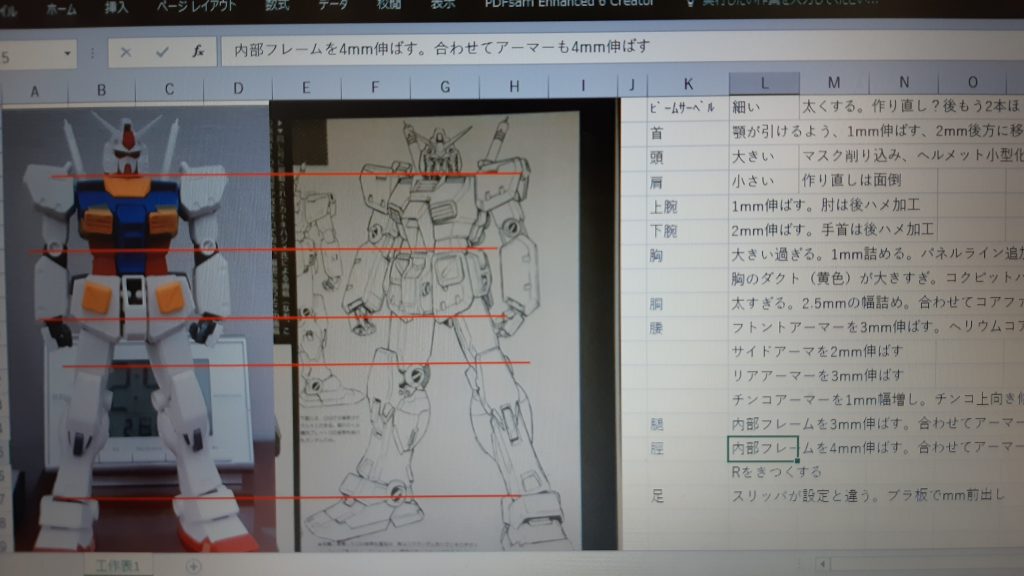Image resolution: width=1024 pixels, height=576 pixels.
Task: Select the 工作表1 sheet tab
Action: click(118, 566)
